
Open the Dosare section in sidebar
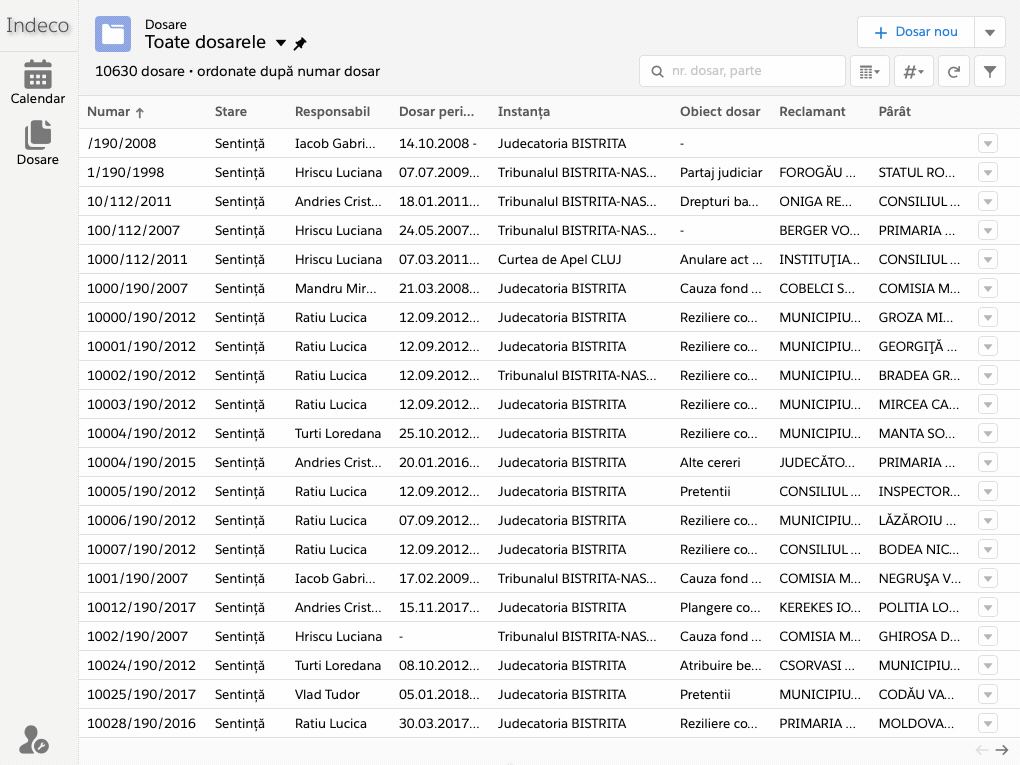point(38,143)
